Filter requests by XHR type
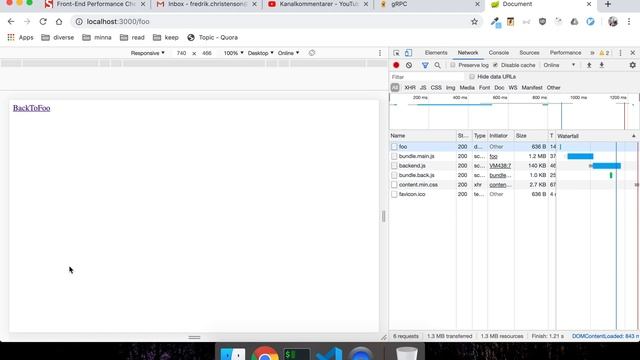 point(410,88)
